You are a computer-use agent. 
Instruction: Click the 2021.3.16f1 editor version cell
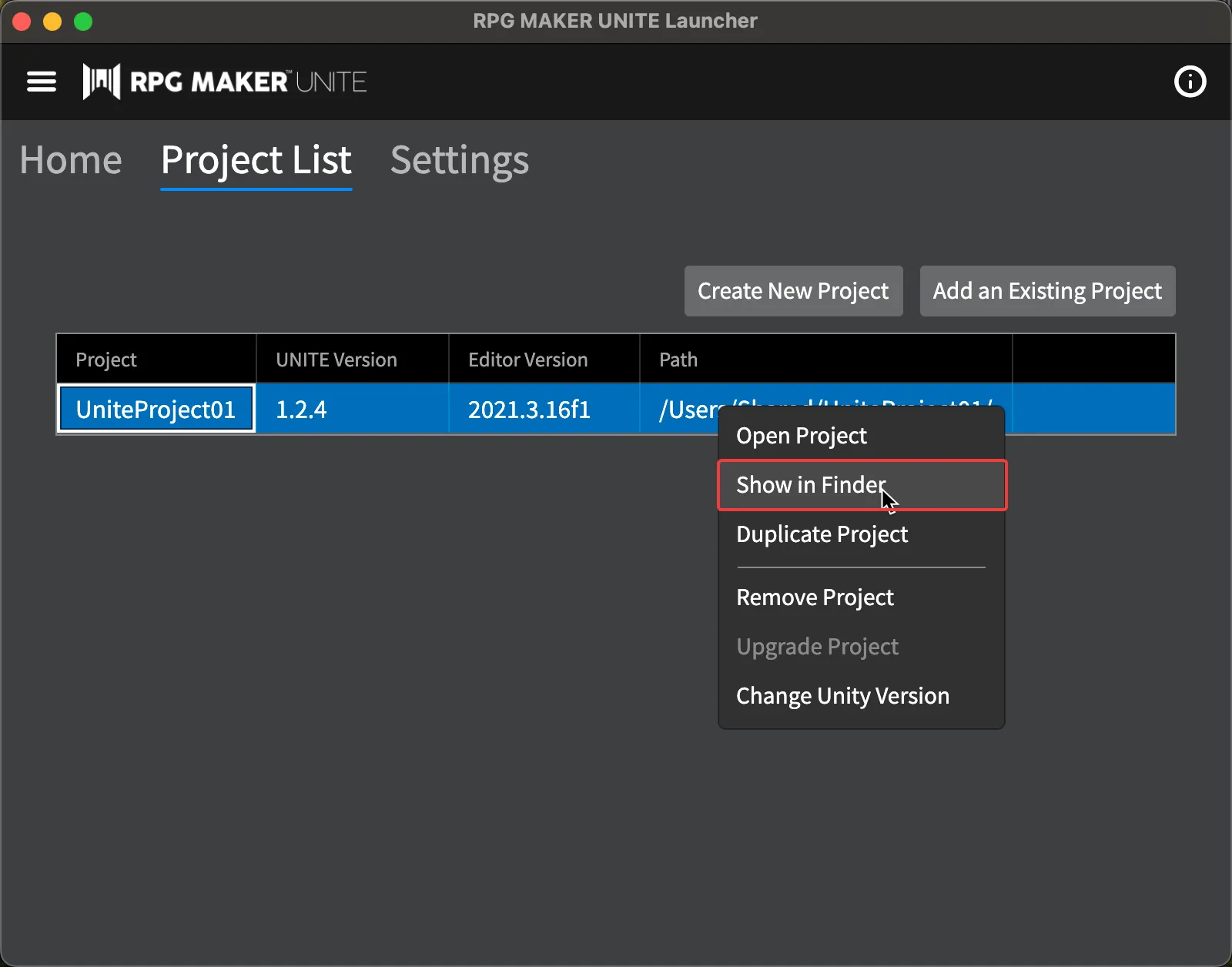[529, 410]
